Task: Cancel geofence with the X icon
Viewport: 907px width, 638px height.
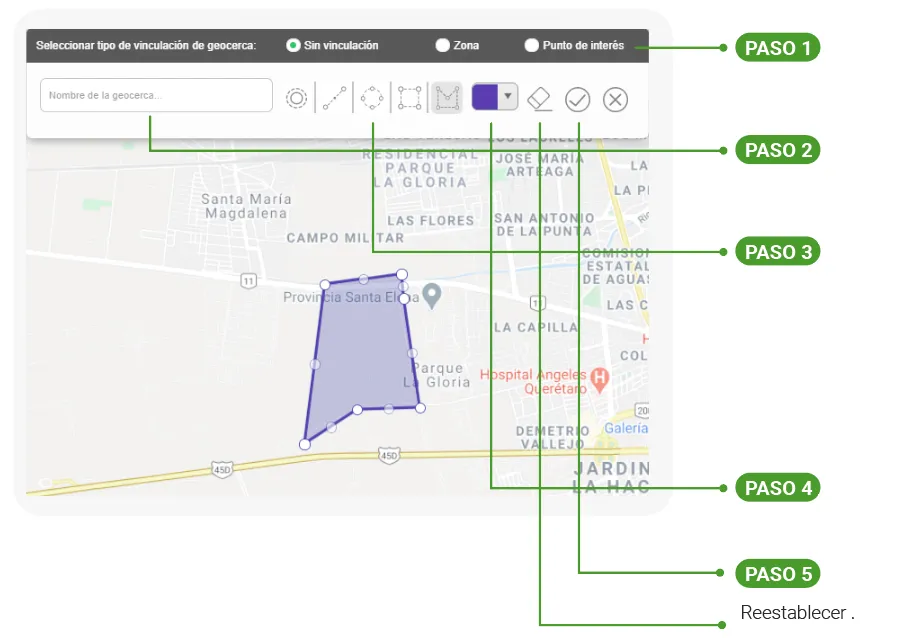Action: click(x=615, y=99)
